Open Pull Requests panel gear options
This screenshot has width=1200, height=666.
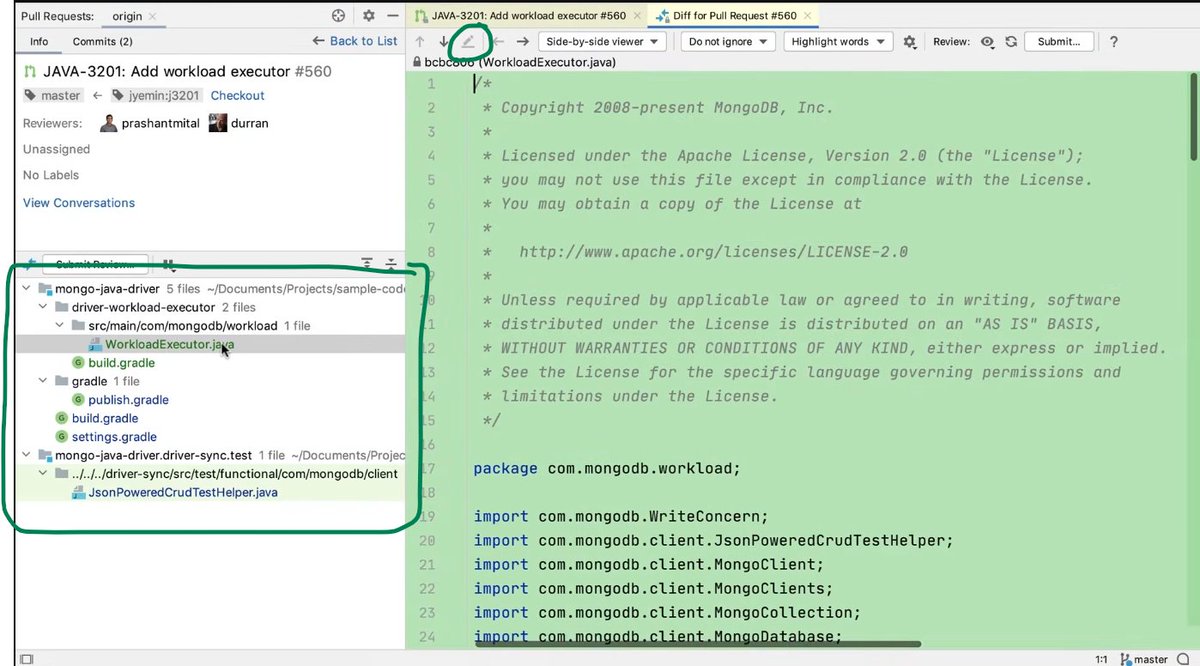click(368, 15)
